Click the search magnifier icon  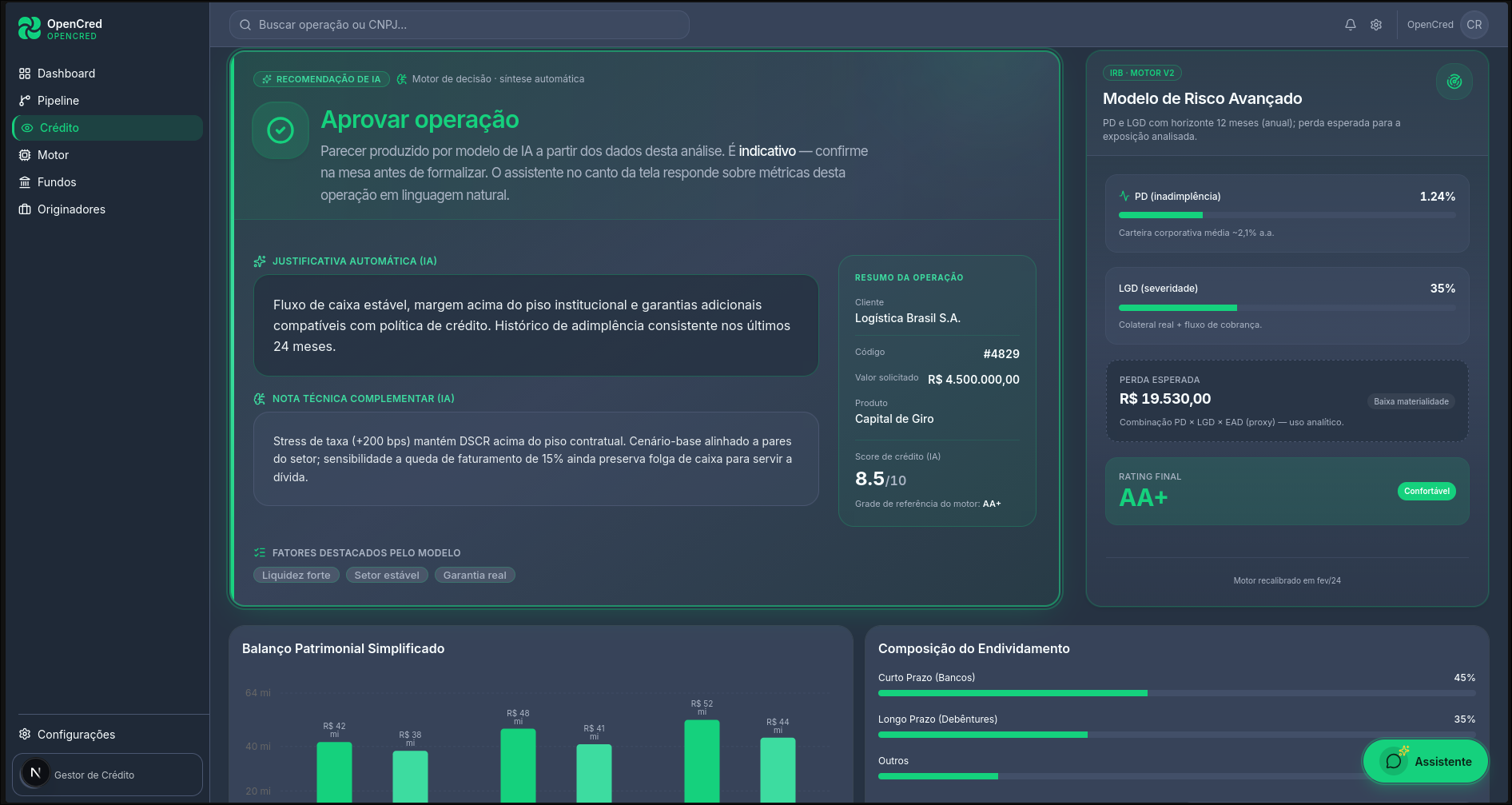[x=245, y=25]
